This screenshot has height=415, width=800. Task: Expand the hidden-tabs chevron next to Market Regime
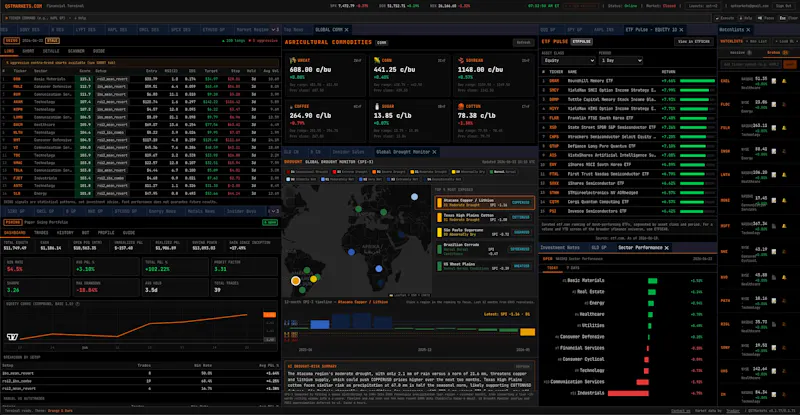pos(274,30)
